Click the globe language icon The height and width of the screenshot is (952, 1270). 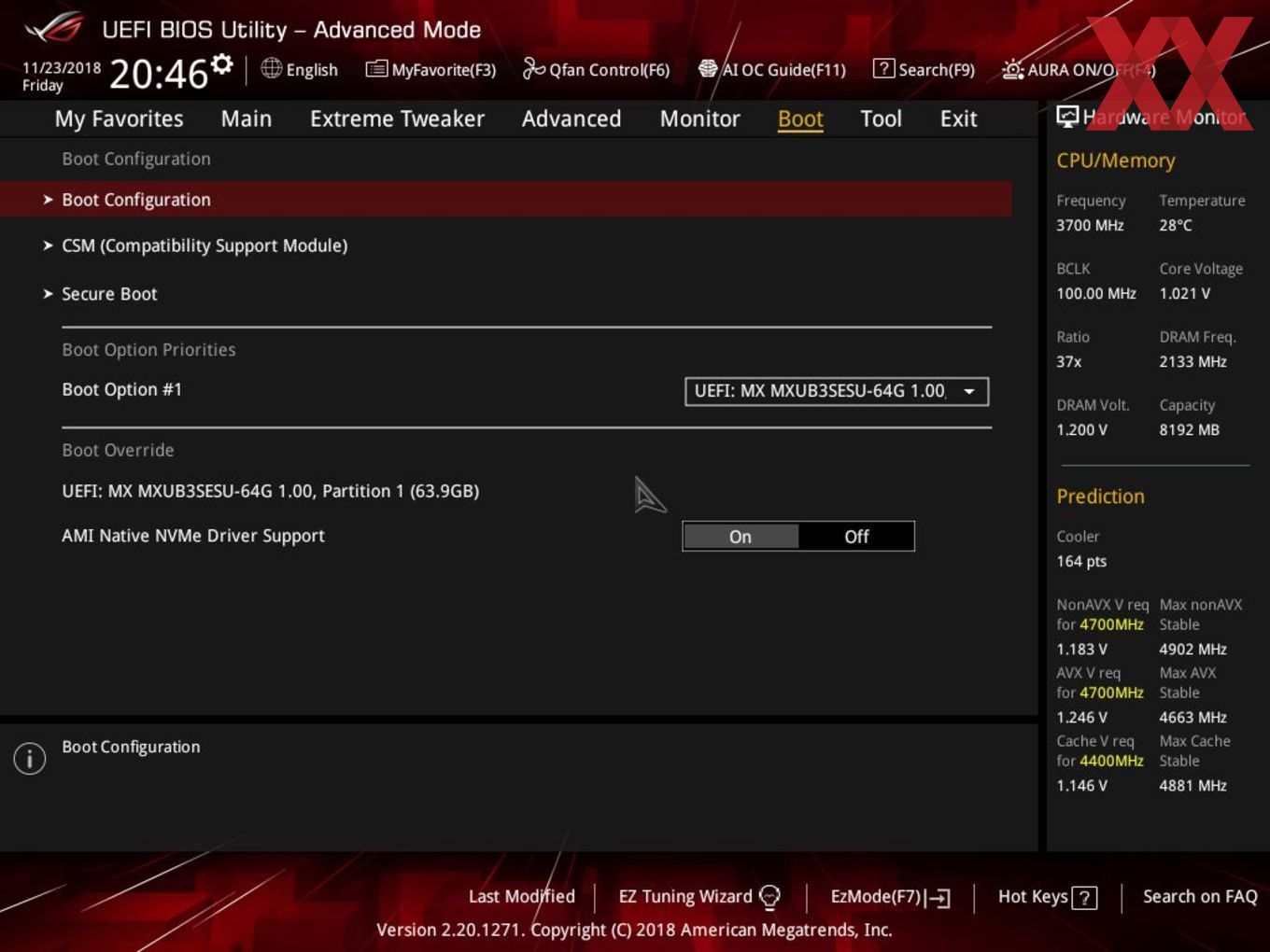272,68
